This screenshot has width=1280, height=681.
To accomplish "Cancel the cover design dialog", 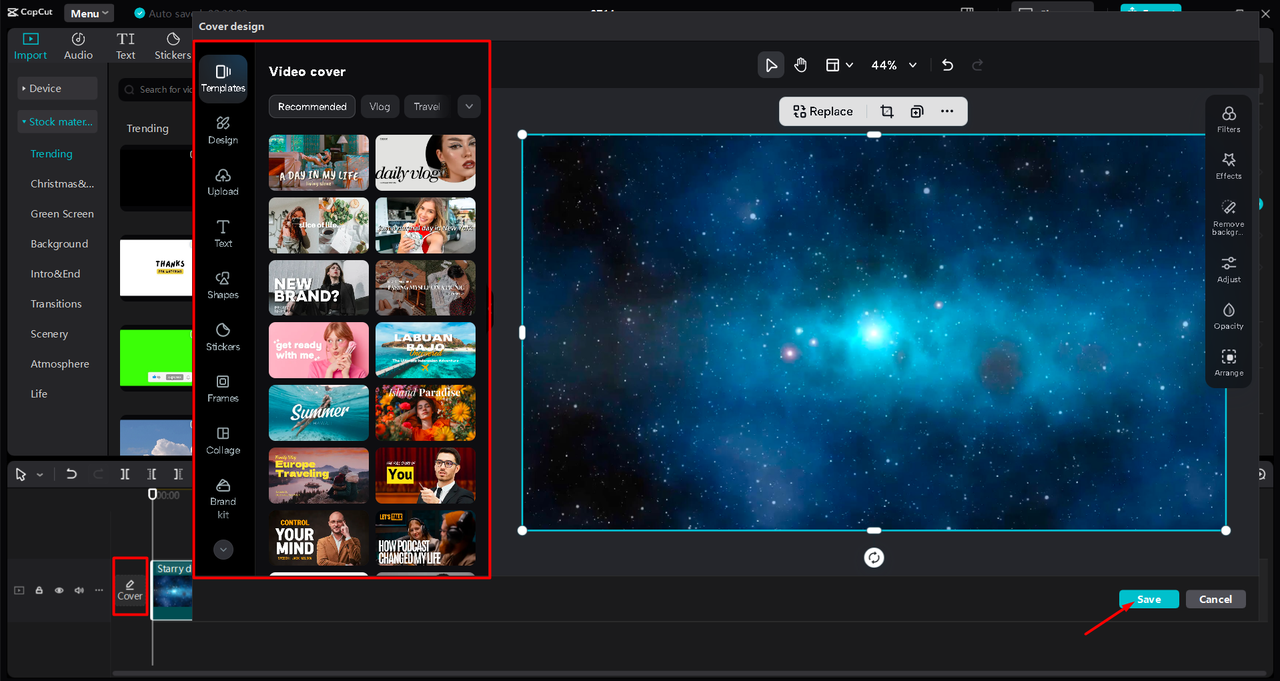I will [x=1216, y=599].
